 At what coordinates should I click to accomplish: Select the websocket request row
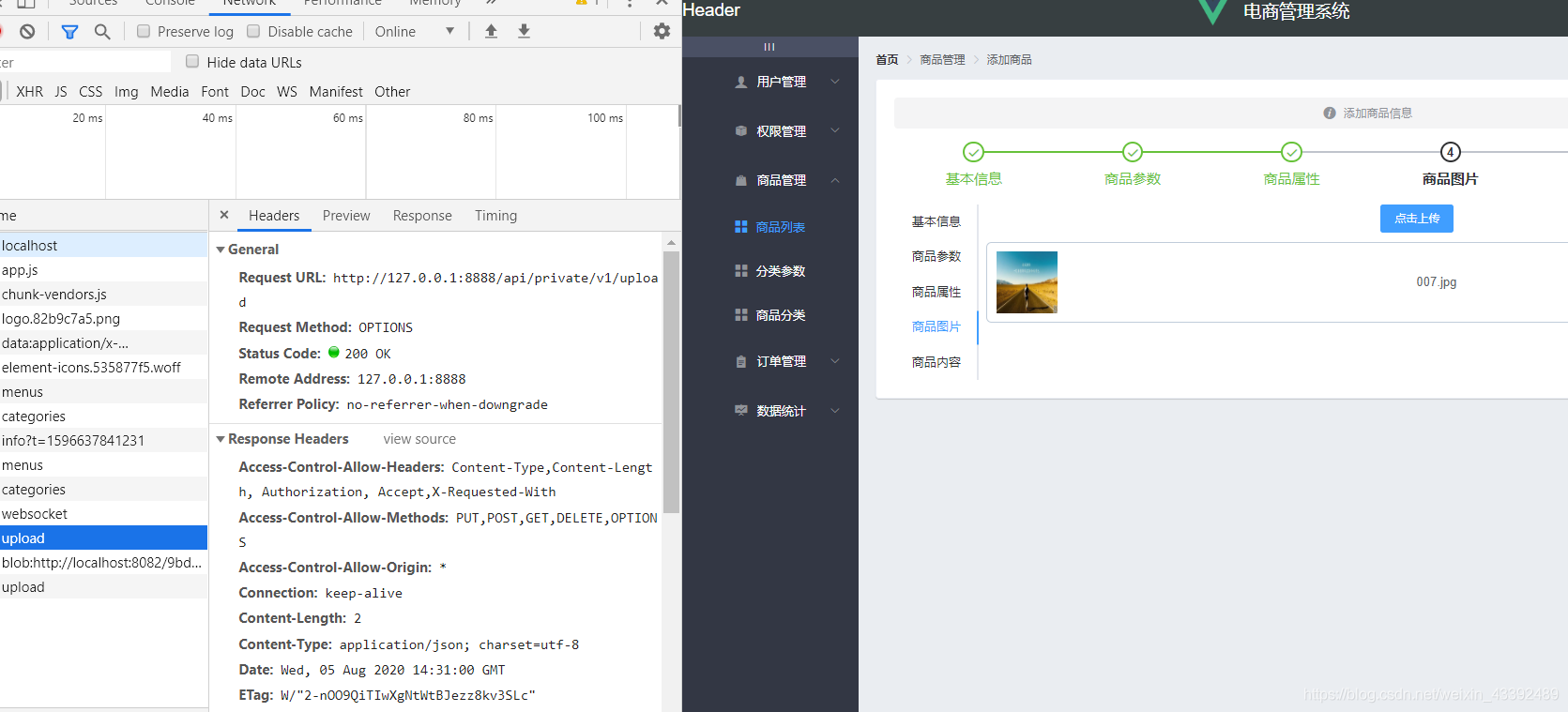103,513
